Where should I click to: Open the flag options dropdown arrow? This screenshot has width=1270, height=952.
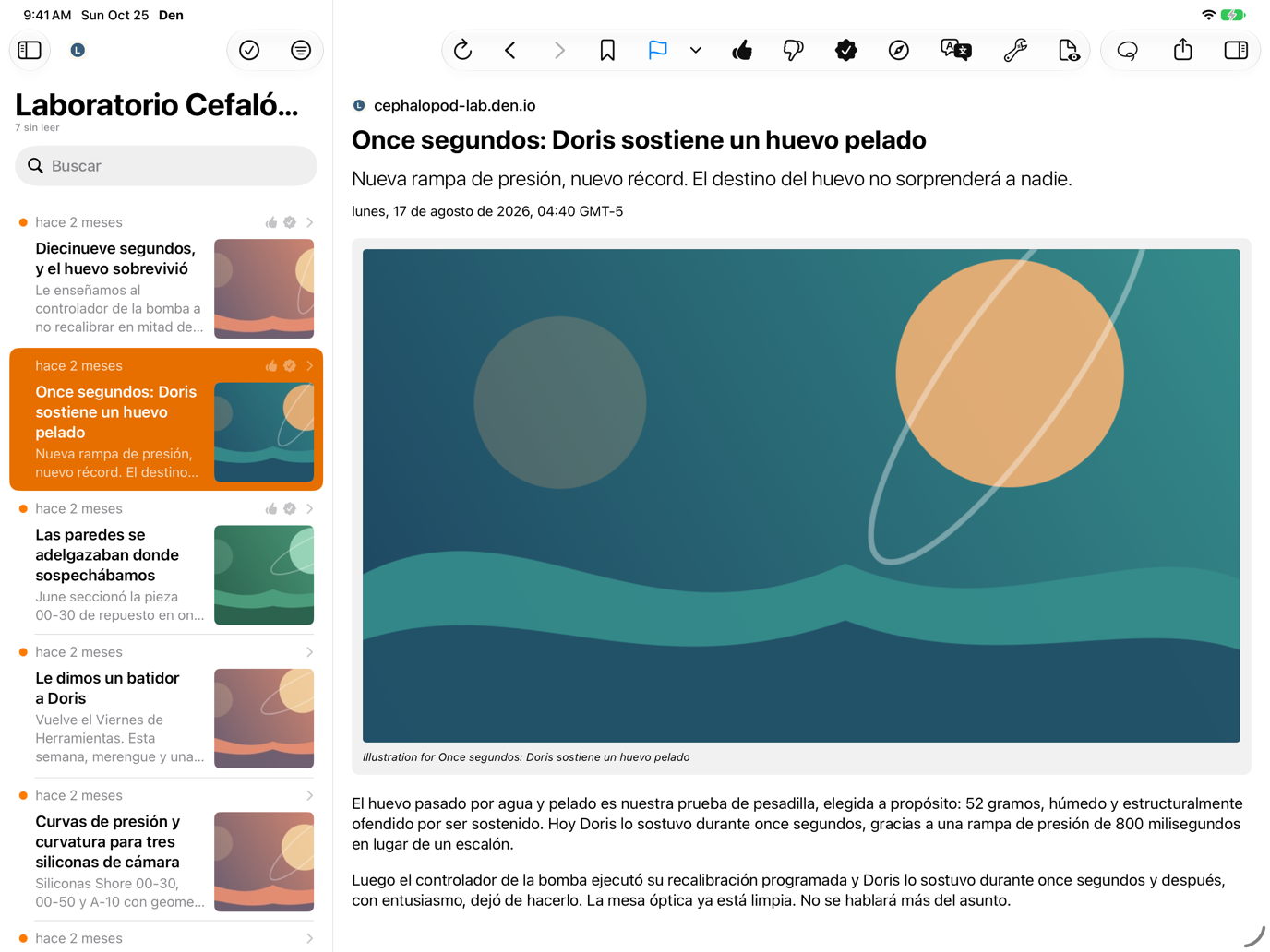tap(696, 50)
